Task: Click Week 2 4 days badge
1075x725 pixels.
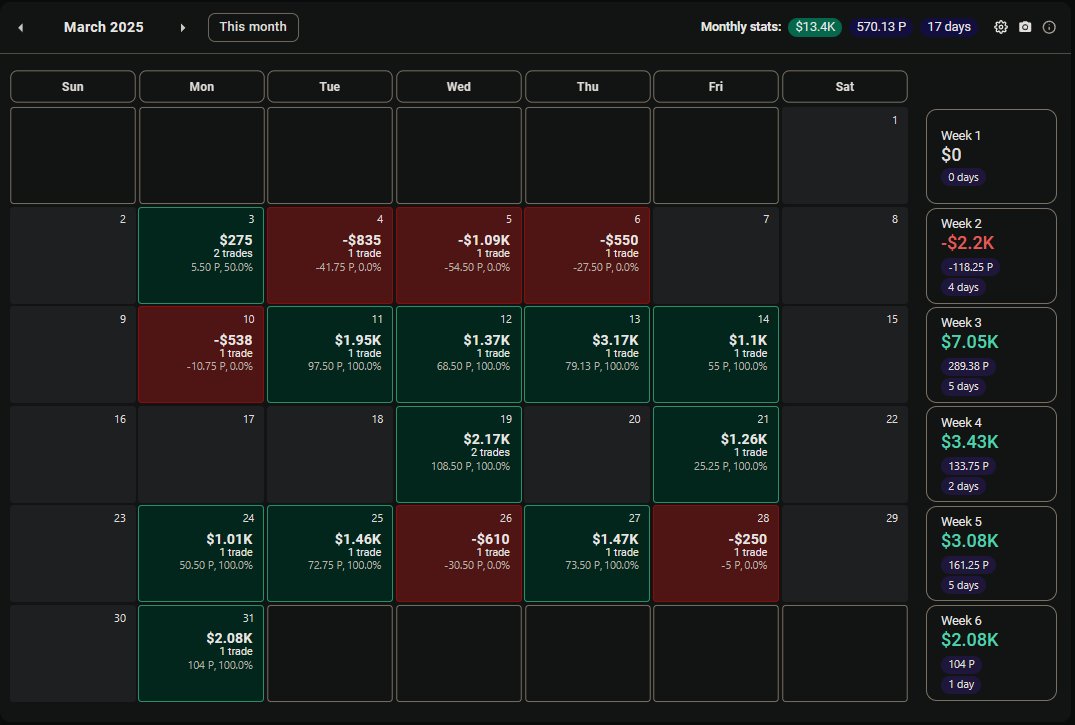Action: click(963, 287)
